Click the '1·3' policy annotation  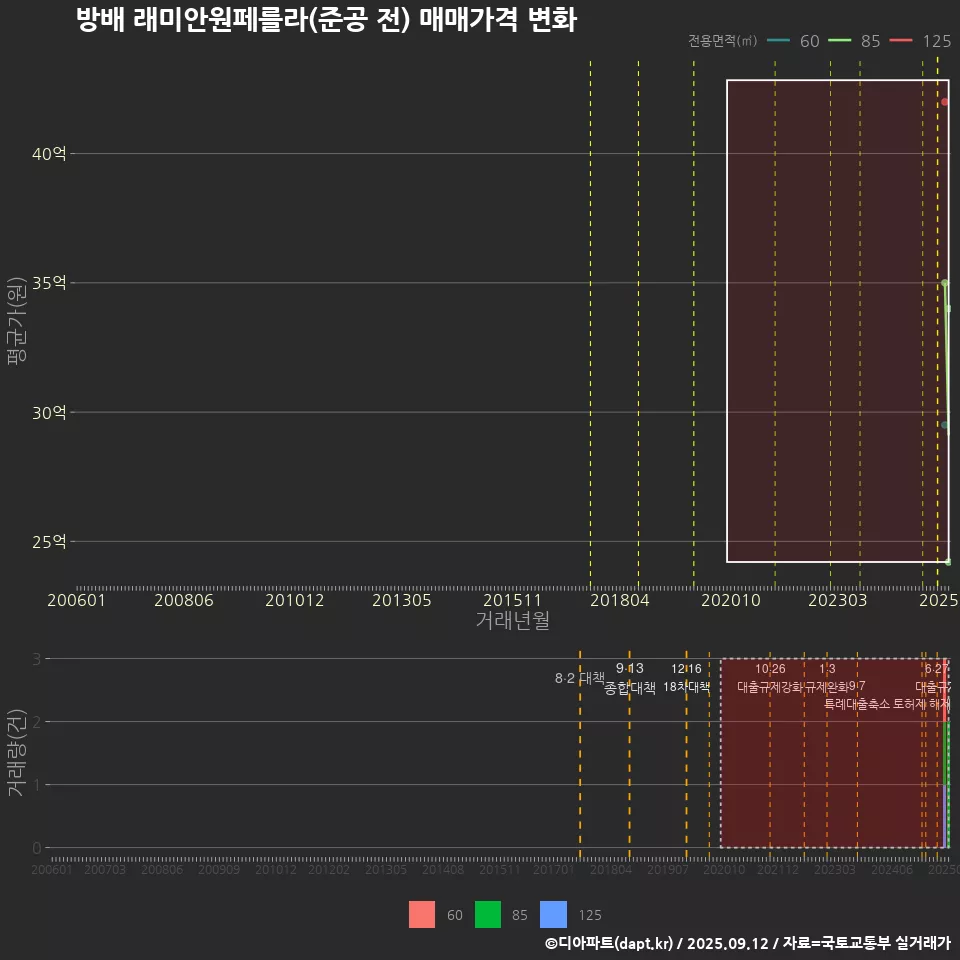827,669
